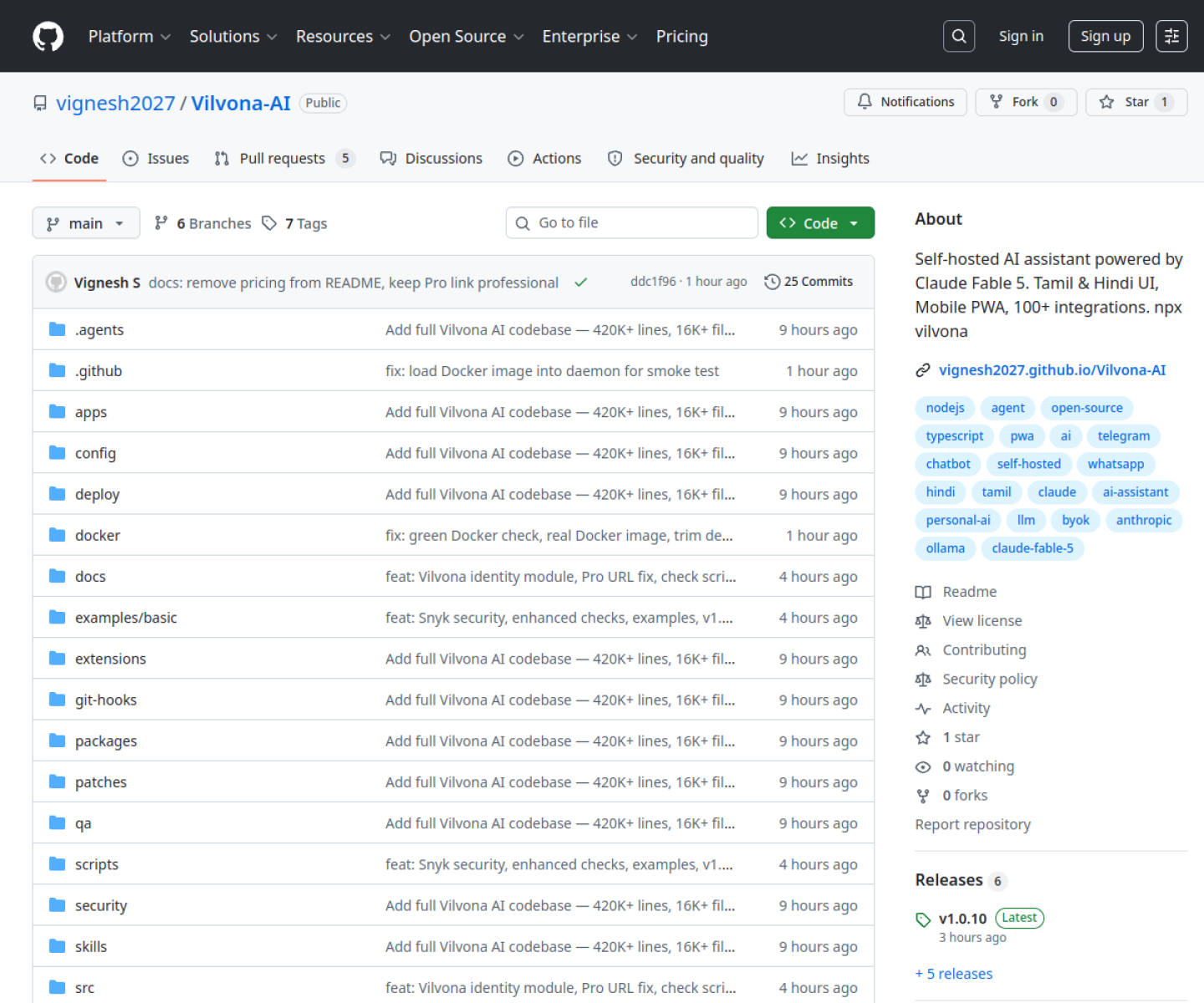Click the star icon in Star button
The image size is (1204, 1003).
(1106, 102)
